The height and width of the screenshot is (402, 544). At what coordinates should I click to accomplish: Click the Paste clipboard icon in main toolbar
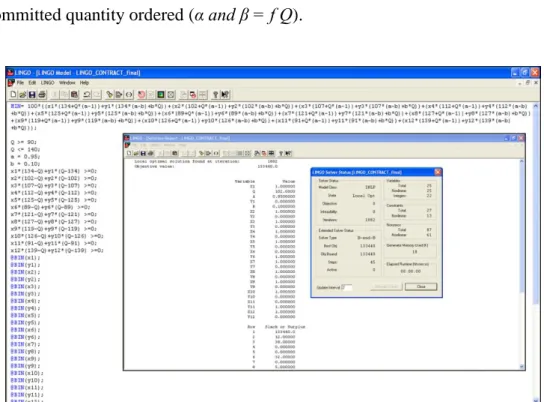point(74,94)
